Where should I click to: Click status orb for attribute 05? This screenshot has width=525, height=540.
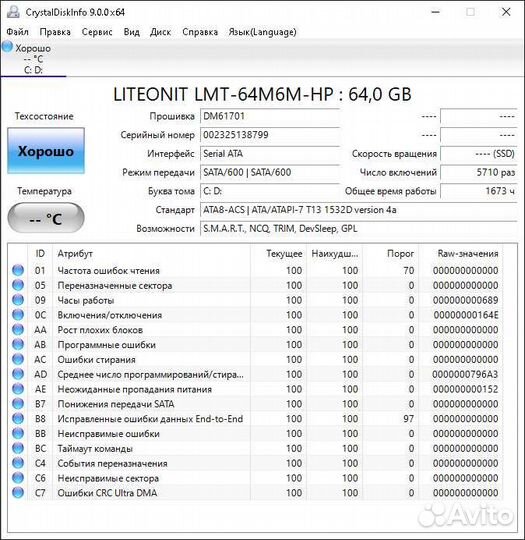[18, 285]
